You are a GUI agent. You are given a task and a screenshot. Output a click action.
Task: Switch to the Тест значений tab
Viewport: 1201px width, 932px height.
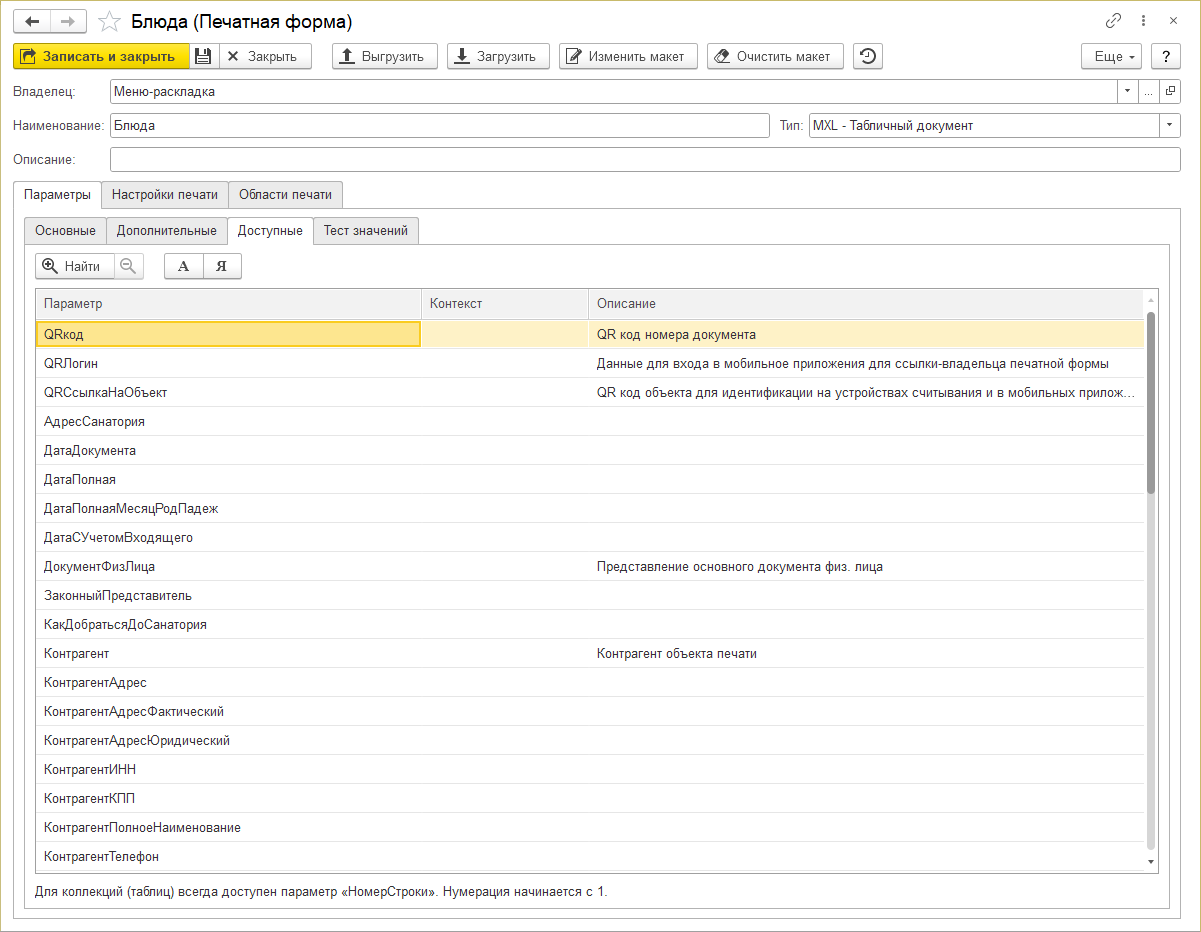366,231
